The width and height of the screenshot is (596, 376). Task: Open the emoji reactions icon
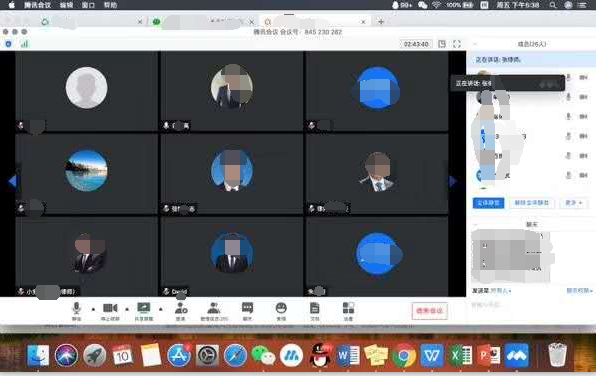click(281, 308)
